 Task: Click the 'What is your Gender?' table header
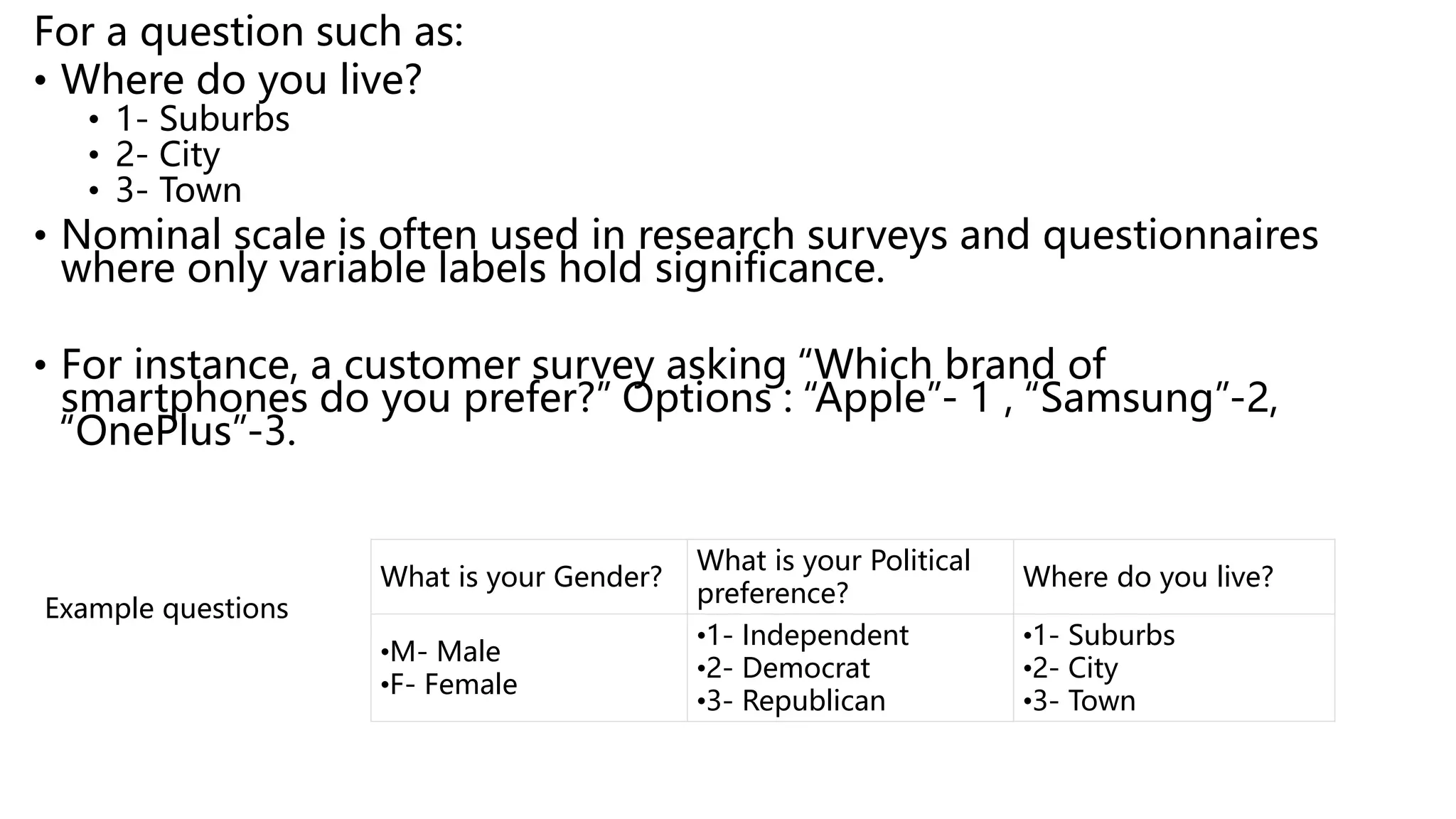521,577
